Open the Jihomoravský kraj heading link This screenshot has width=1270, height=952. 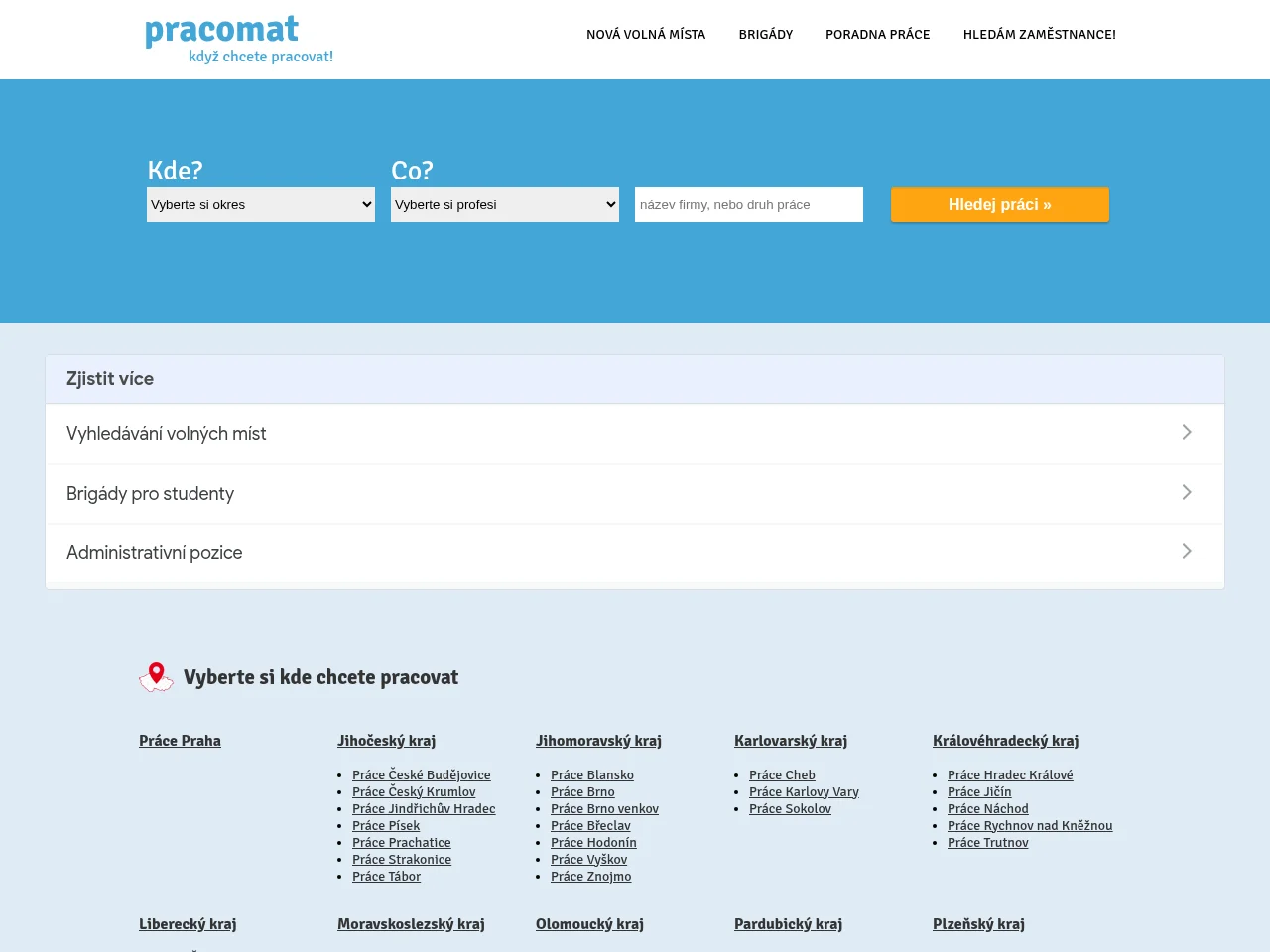coord(598,741)
